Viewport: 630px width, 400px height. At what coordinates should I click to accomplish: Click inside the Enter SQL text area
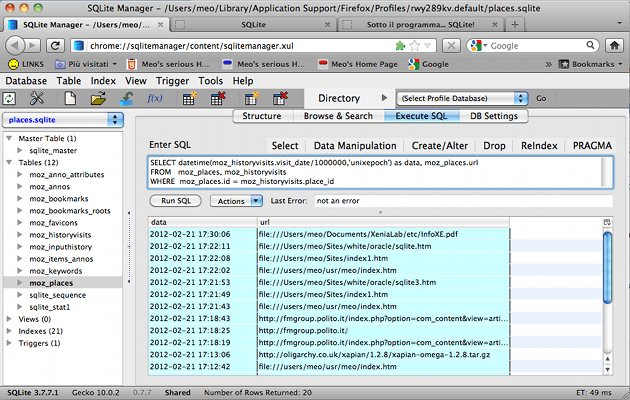(x=380, y=172)
